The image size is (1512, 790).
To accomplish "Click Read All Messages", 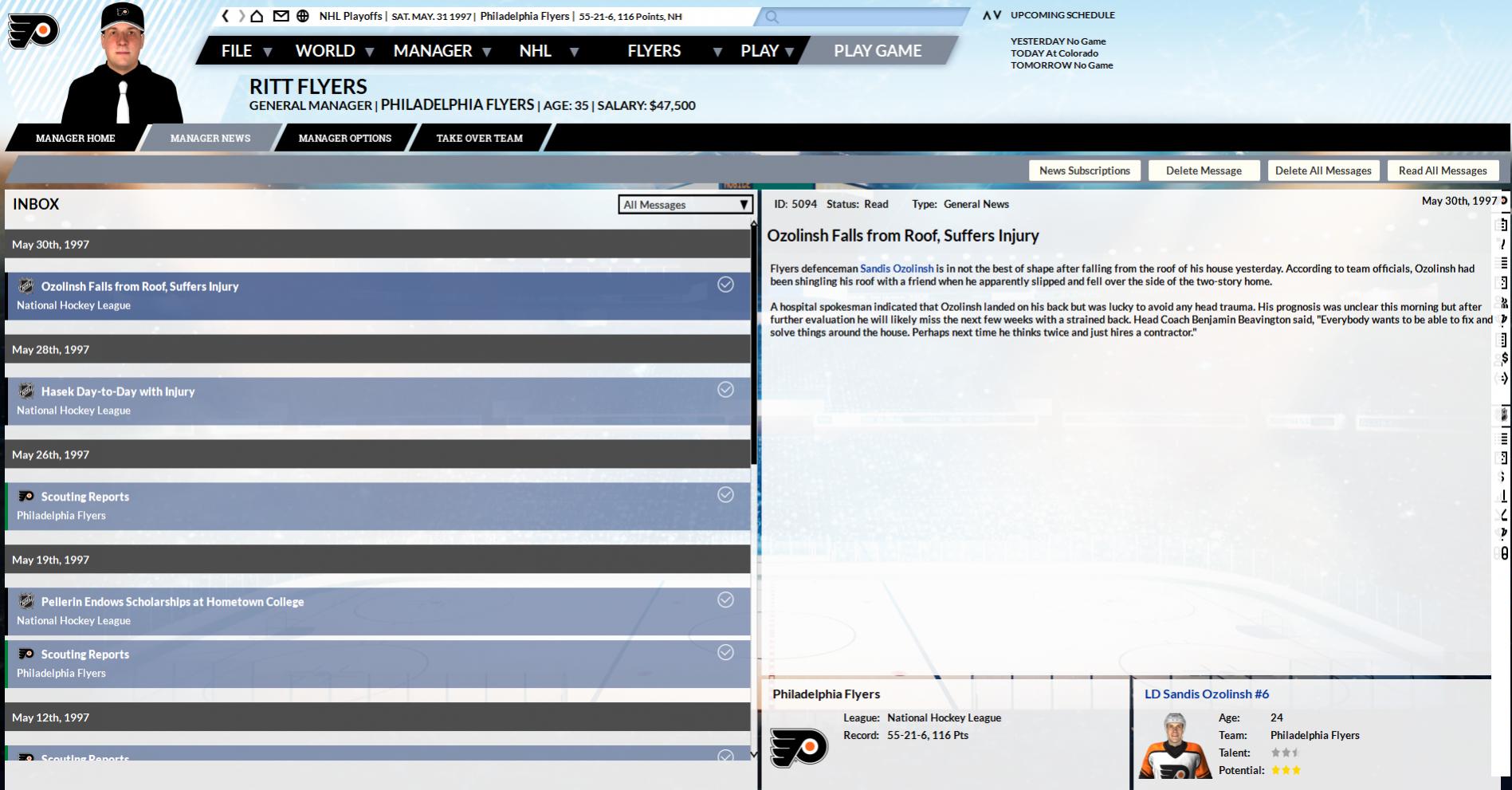I will click(1443, 171).
